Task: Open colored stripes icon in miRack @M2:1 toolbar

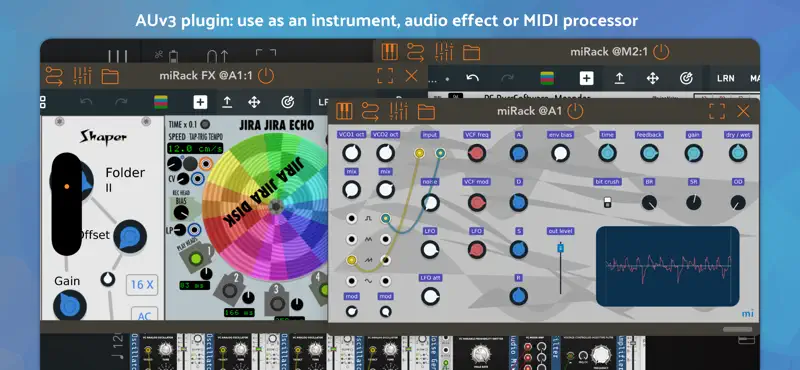Action: point(547,78)
